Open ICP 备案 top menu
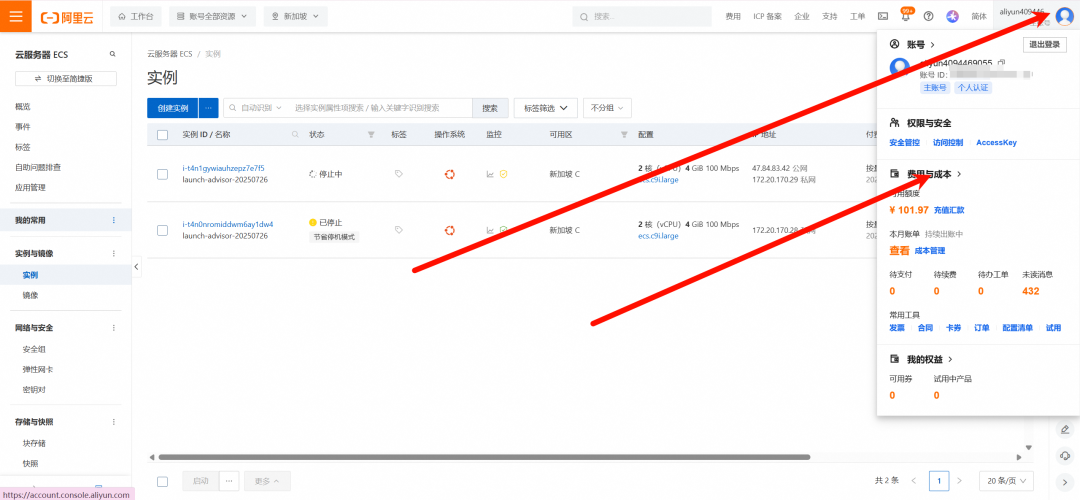This screenshot has width=1080, height=500. pyautogui.click(x=767, y=17)
